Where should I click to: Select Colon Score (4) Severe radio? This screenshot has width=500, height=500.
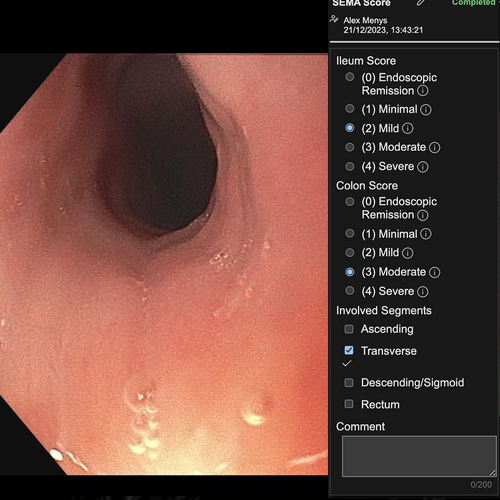pos(350,291)
